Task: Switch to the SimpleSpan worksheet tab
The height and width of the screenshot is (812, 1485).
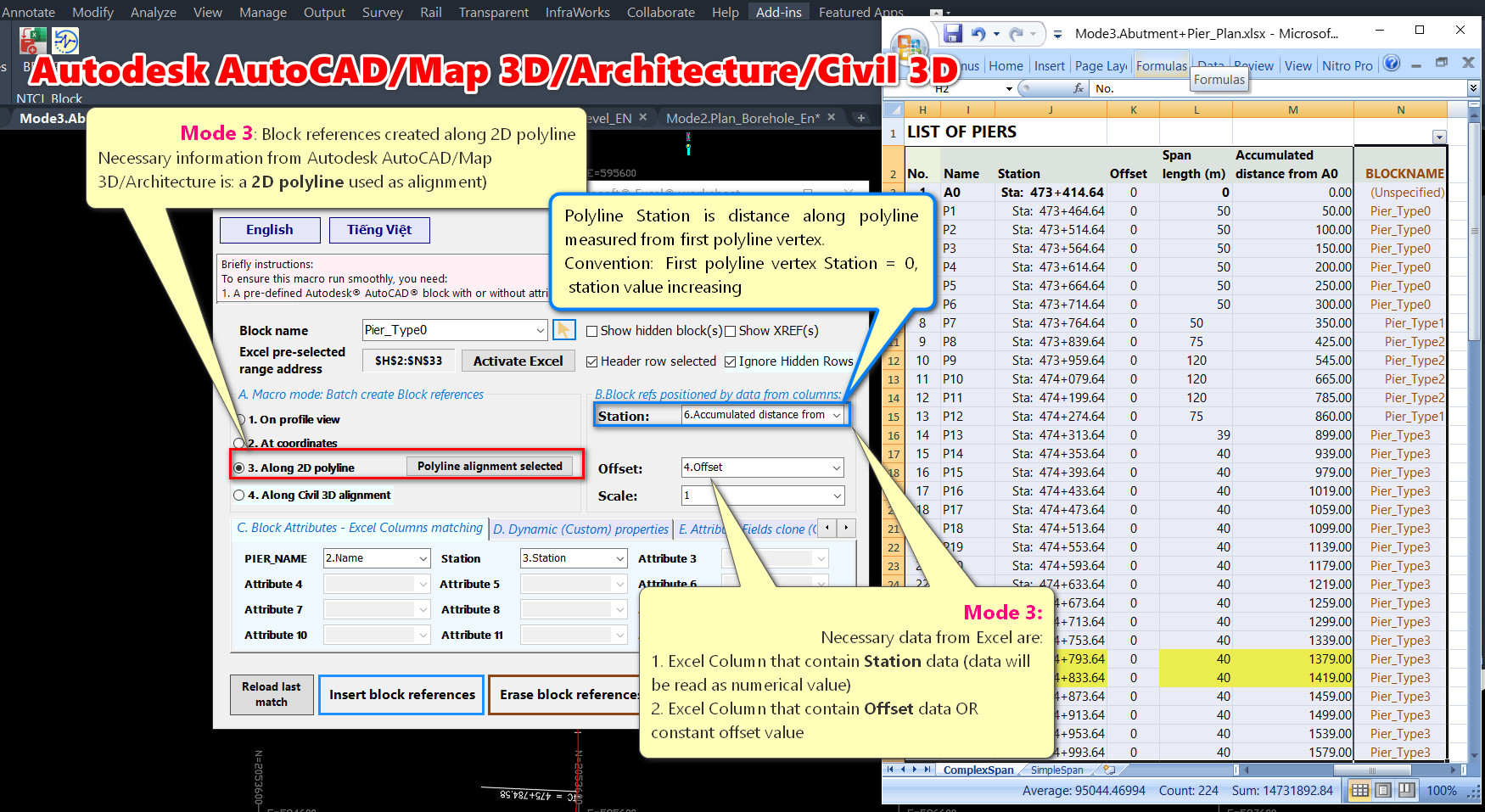Action: [1057, 770]
